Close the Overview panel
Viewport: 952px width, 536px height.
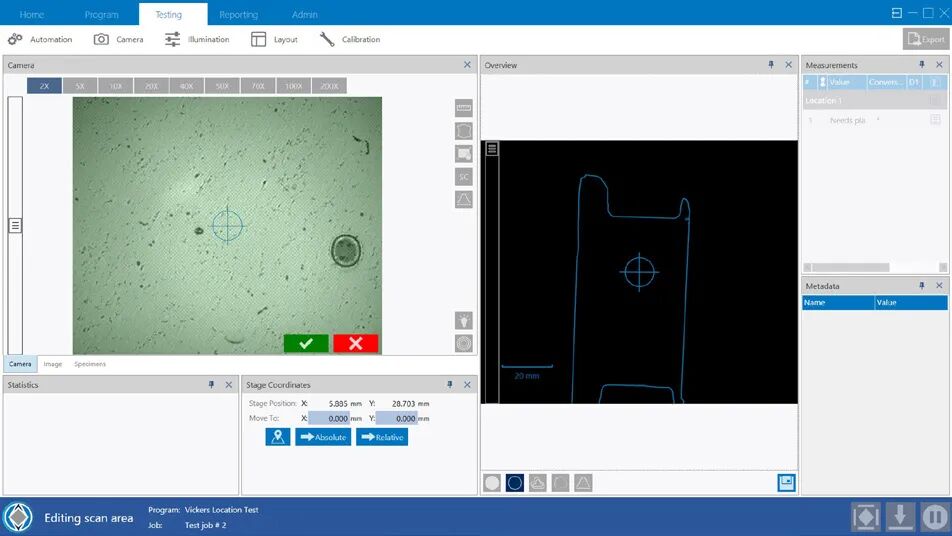(x=789, y=65)
